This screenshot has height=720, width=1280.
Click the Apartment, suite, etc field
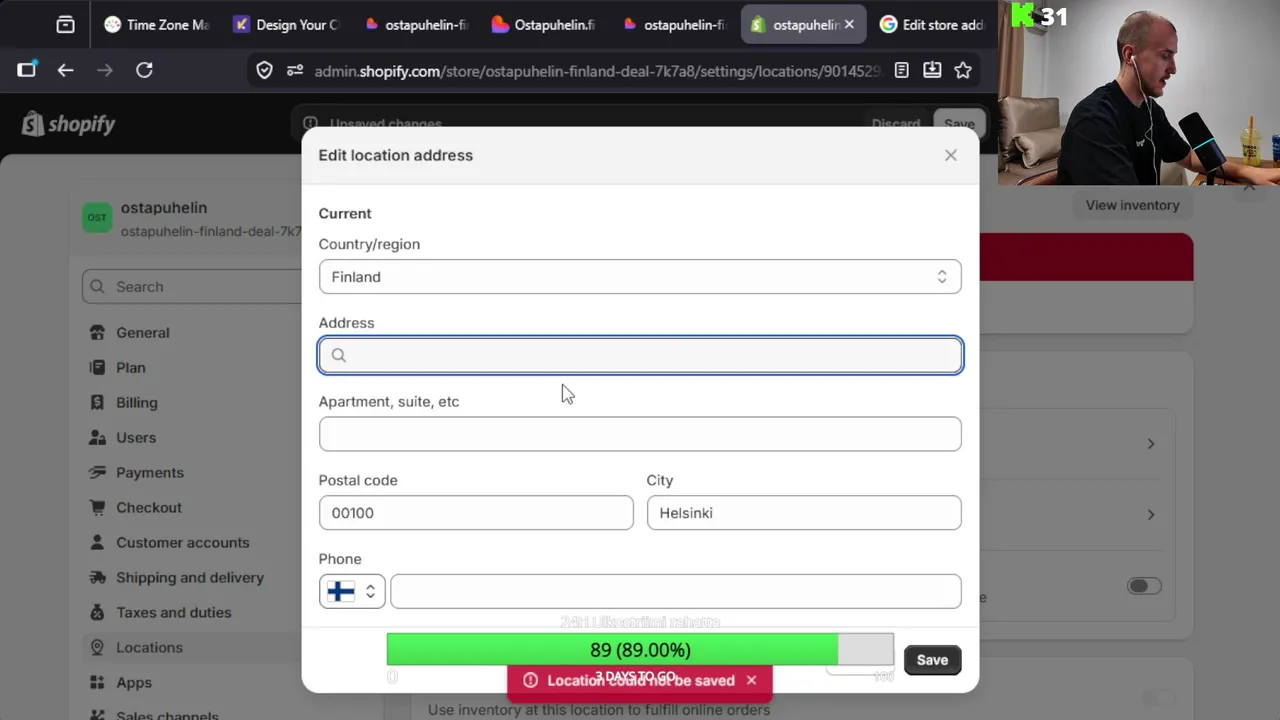click(640, 434)
